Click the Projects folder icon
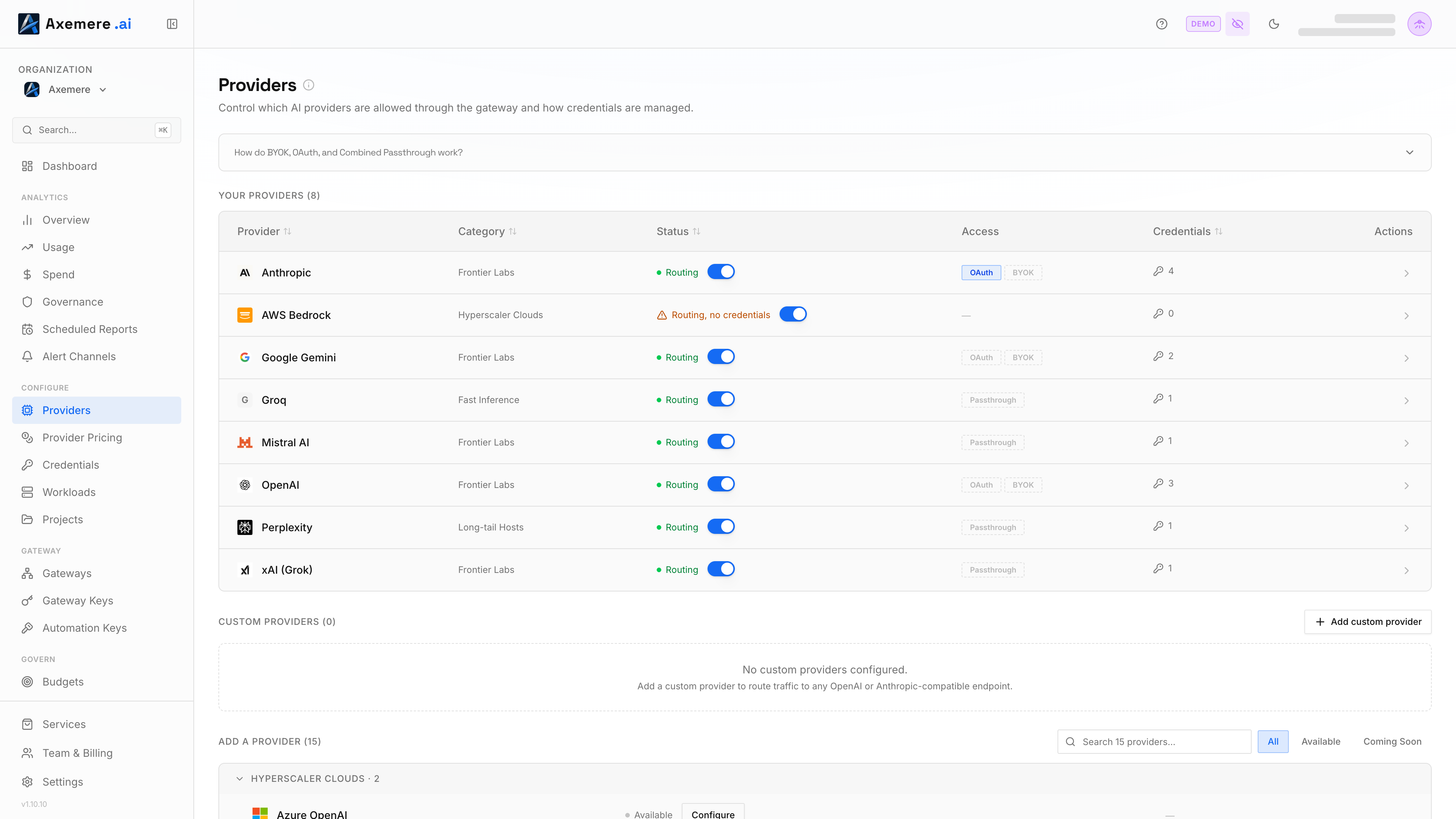This screenshot has height=819, width=1456. click(27, 519)
